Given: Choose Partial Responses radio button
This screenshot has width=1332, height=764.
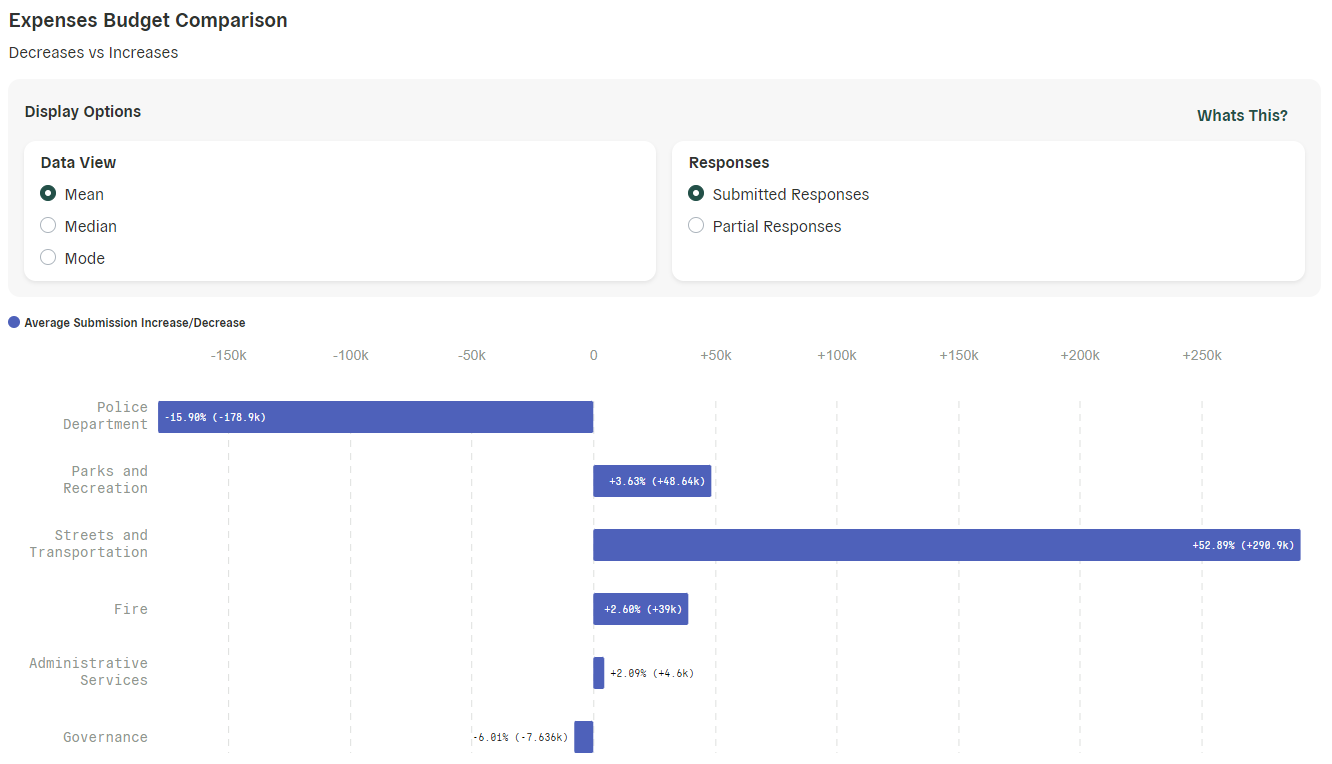Looking at the screenshot, I should (x=696, y=226).
